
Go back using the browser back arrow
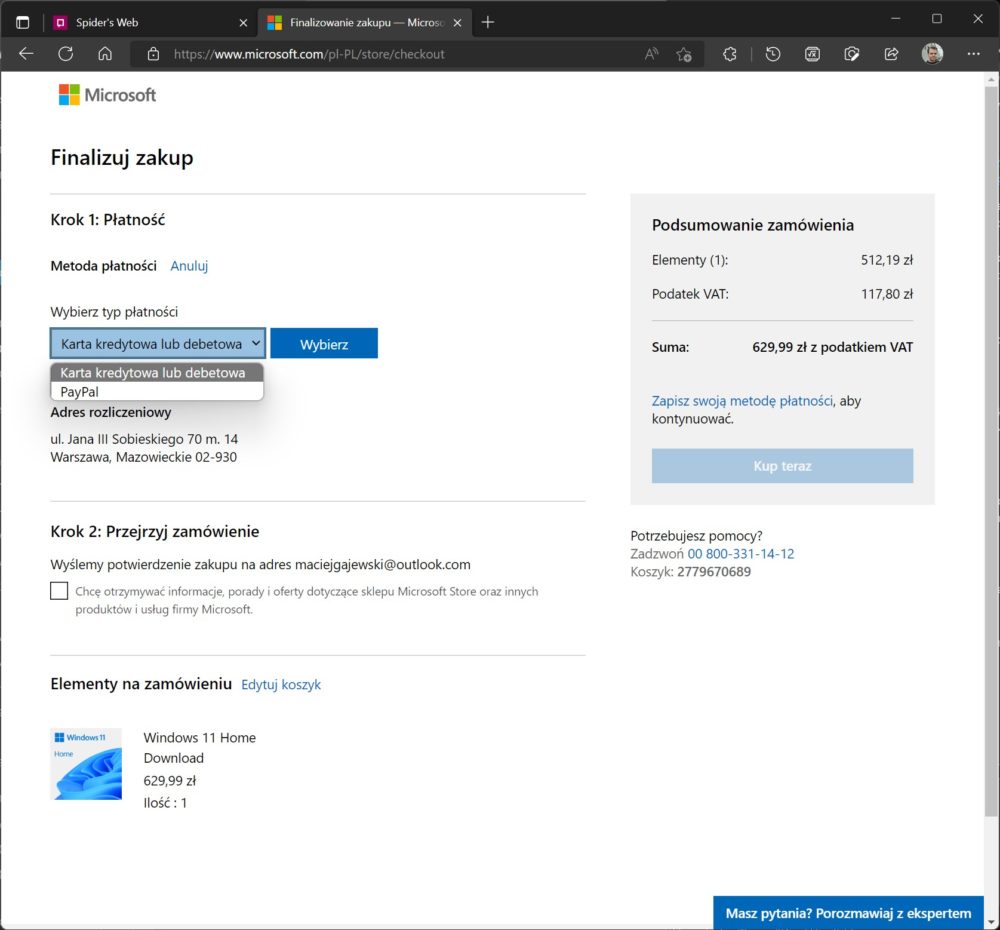coord(26,54)
